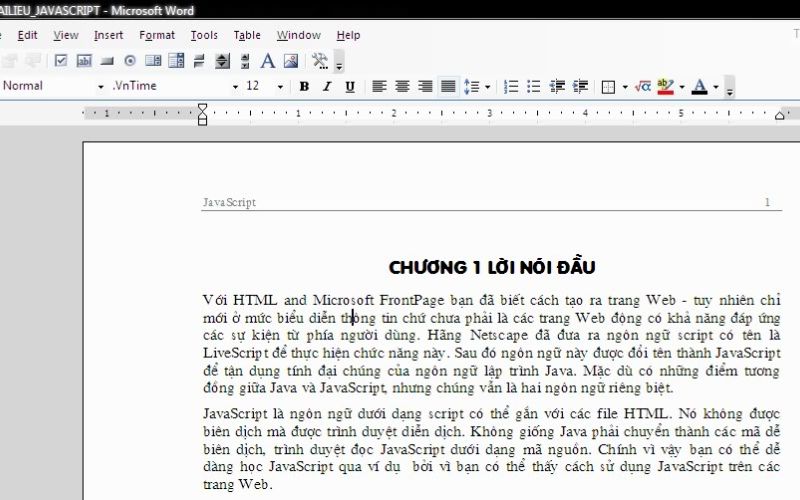The width and height of the screenshot is (800, 500).
Task: Toggle bulleted list formatting
Action: click(534, 86)
